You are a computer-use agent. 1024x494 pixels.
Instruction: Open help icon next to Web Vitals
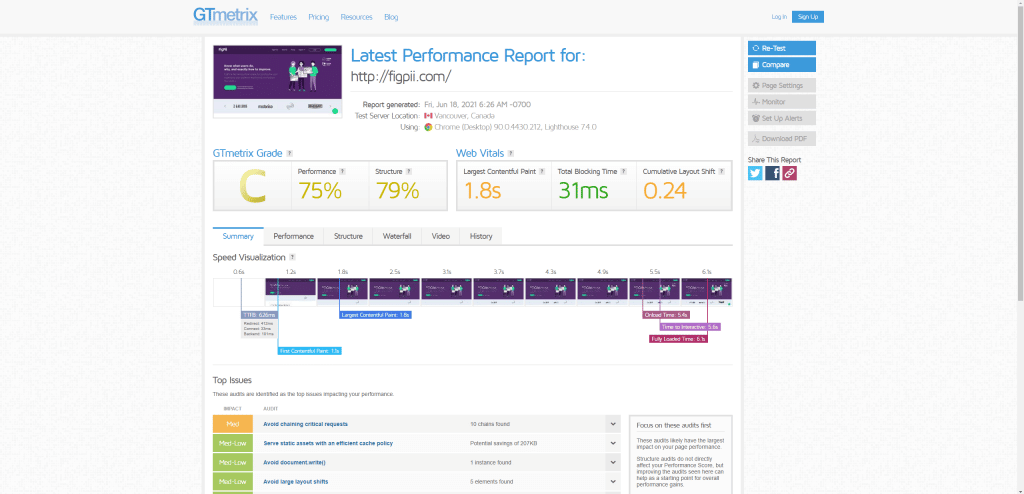(x=511, y=154)
